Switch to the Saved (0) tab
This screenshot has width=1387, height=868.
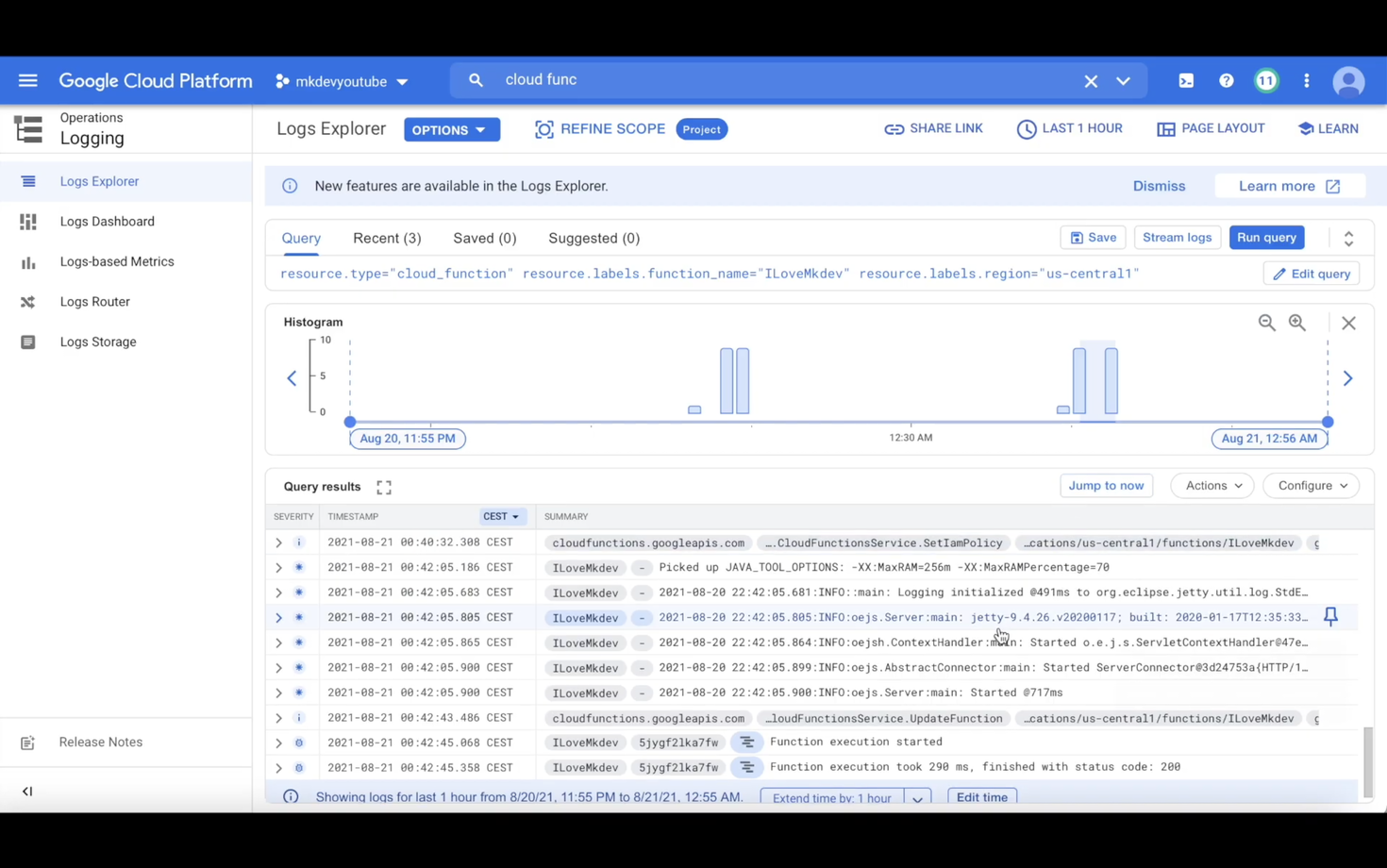[x=484, y=238]
